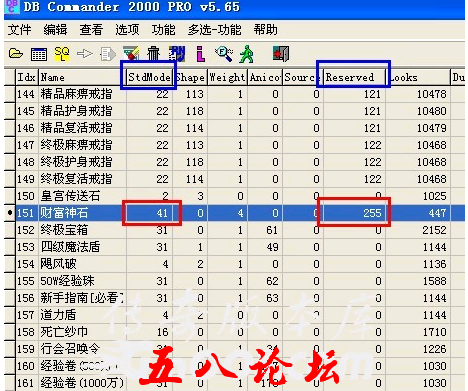Screen dimensions: 468x391
Task: Select the name cell 终极复活戒指
Action: point(82,179)
